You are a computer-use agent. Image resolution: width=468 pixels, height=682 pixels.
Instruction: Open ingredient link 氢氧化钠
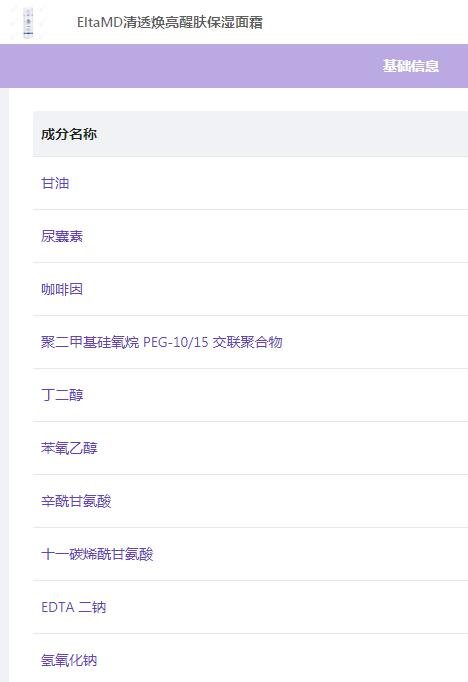[69, 660]
